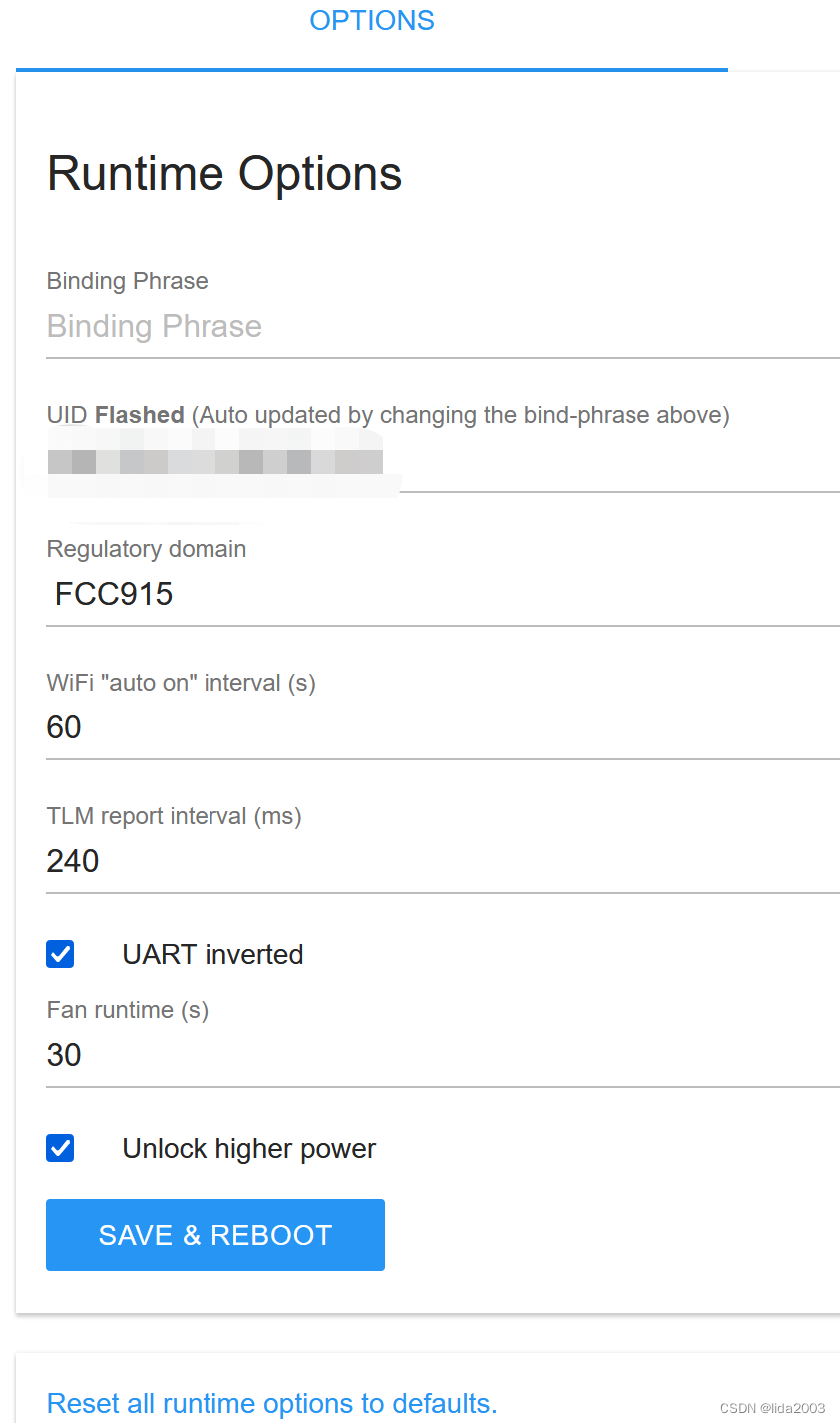
Task: Click the UID Flashed description text
Action: coord(387,415)
